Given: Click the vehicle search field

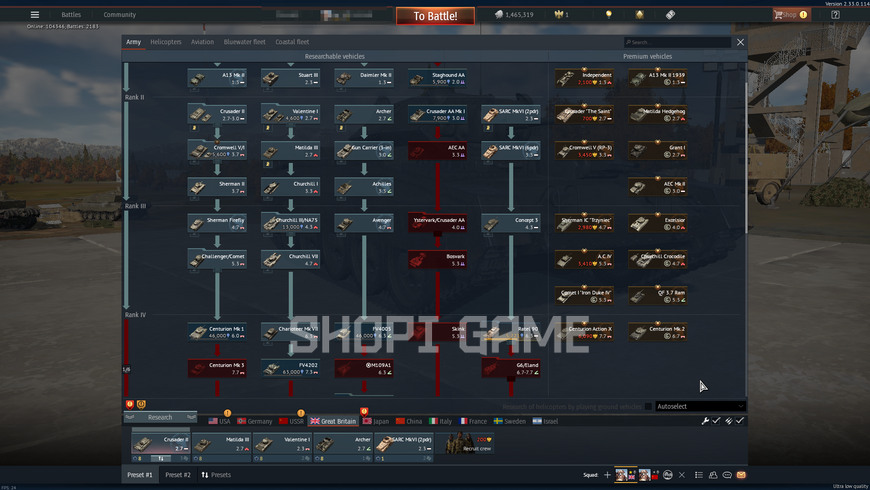Looking at the screenshot, I should tap(677, 42).
